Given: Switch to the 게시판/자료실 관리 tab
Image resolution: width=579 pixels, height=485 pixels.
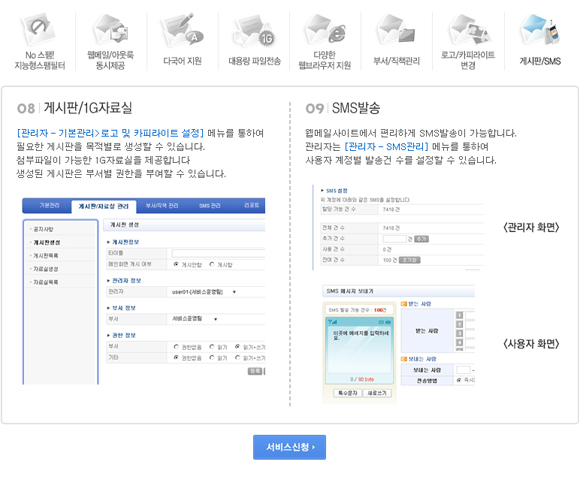Looking at the screenshot, I should tap(103, 206).
